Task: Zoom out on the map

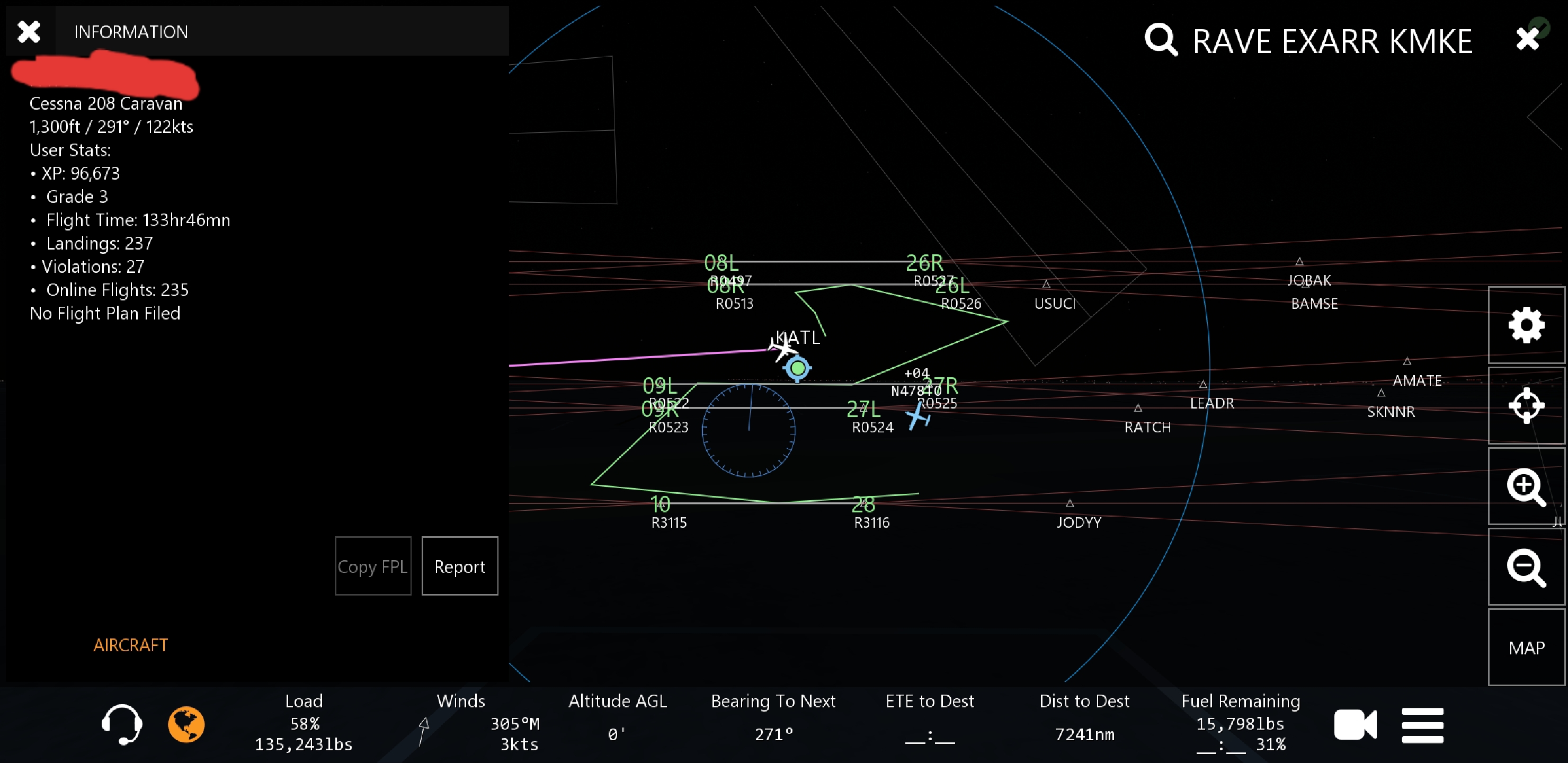Action: point(1526,567)
